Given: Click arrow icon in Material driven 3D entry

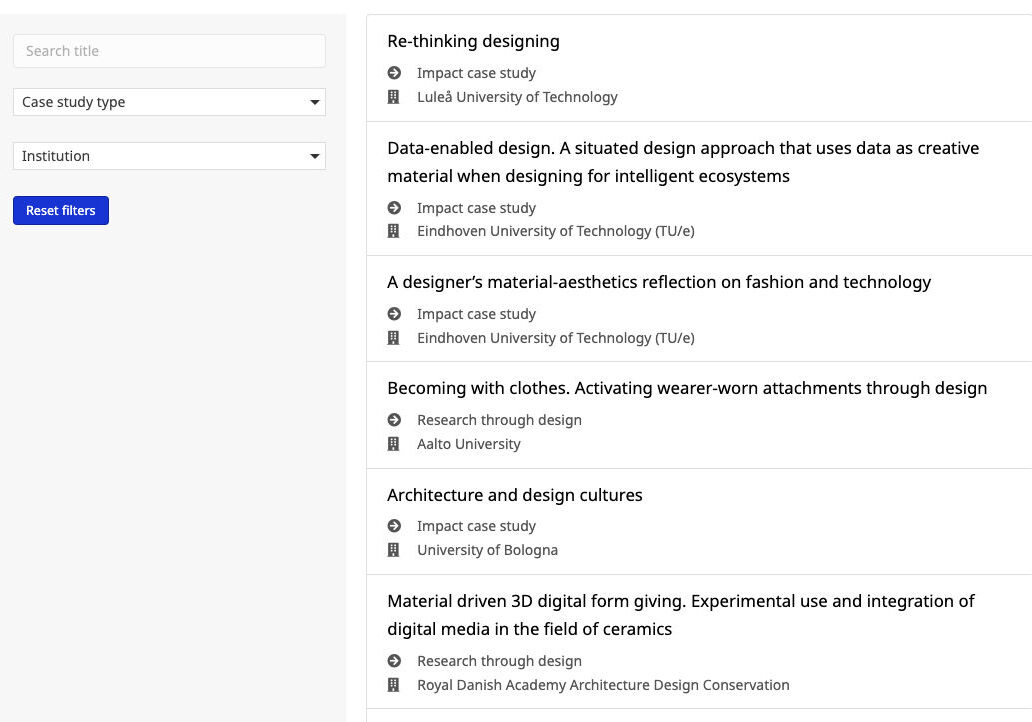Looking at the screenshot, I should (x=394, y=661).
